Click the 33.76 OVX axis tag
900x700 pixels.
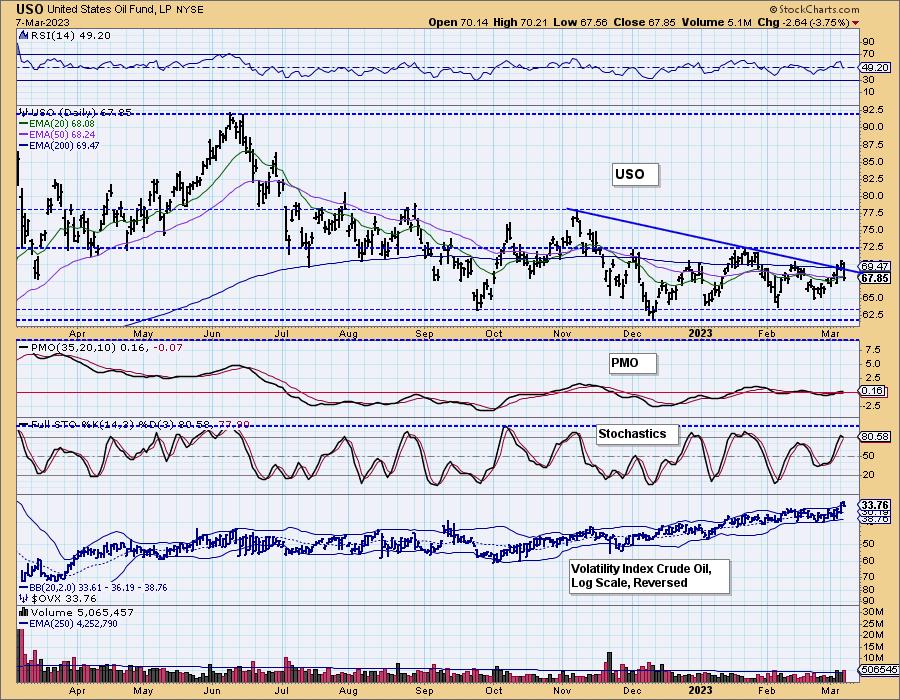[x=875, y=505]
